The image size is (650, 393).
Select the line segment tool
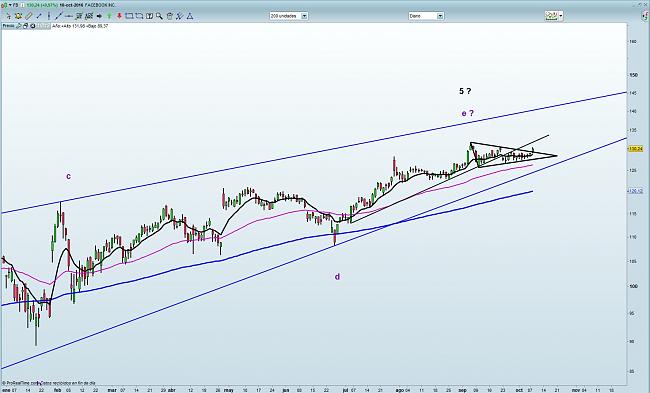coord(39,16)
